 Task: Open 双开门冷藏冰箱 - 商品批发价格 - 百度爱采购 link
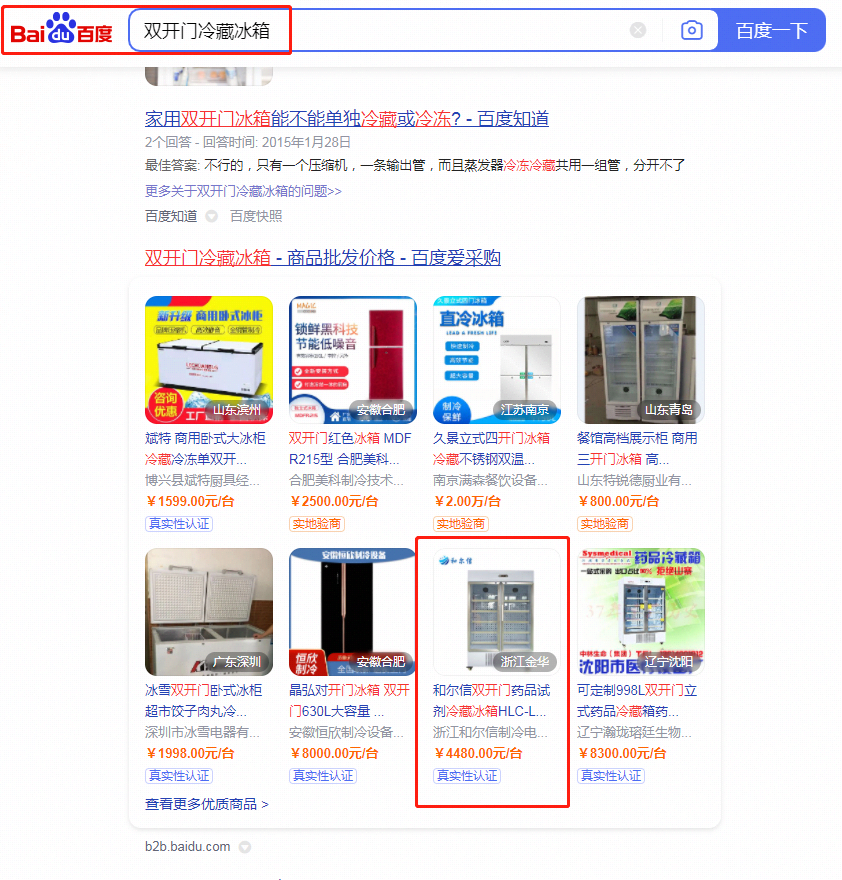pyautogui.click(x=322, y=258)
